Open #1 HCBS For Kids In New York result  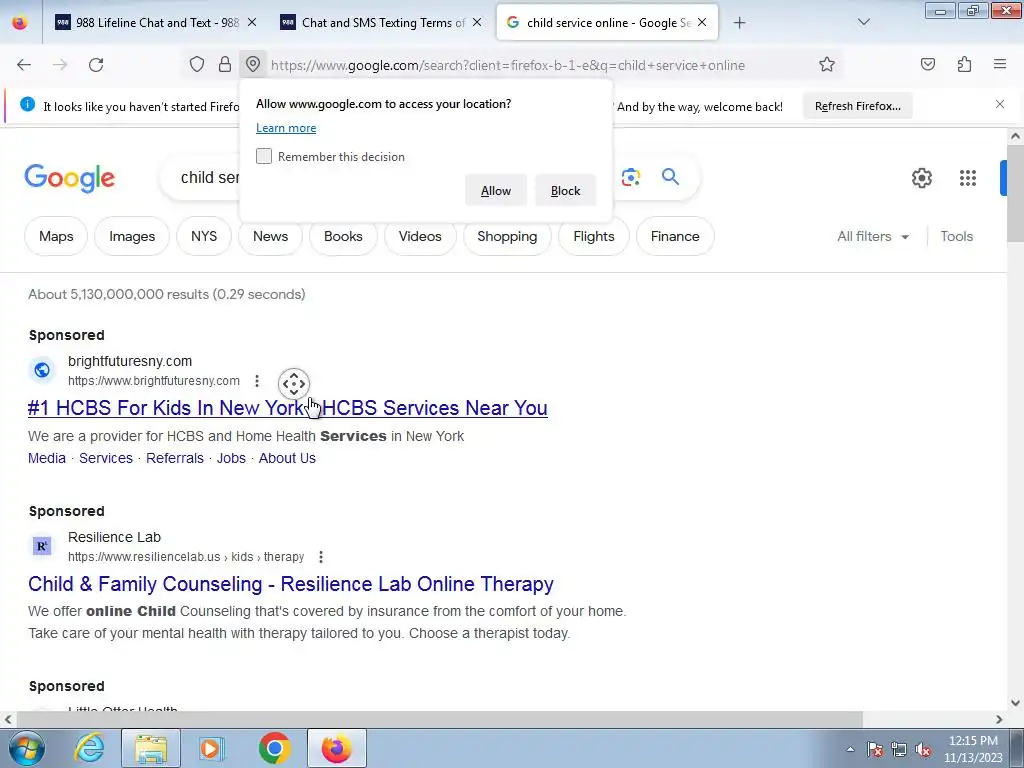click(x=287, y=408)
